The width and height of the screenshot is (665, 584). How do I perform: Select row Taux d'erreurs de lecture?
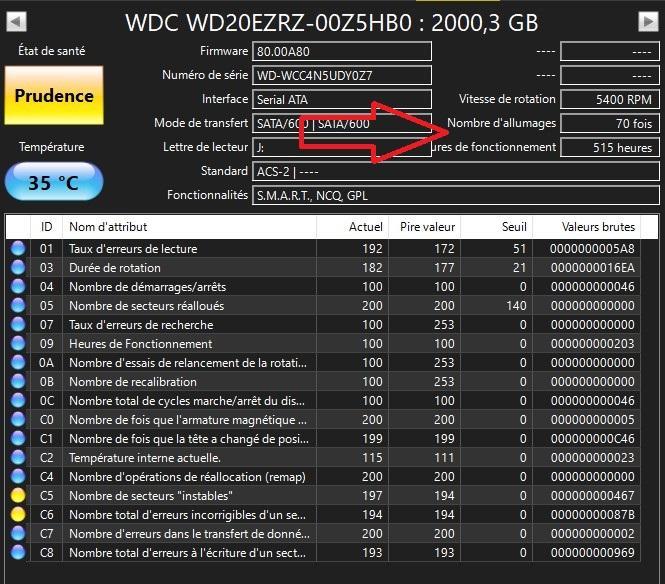pos(323,249)
